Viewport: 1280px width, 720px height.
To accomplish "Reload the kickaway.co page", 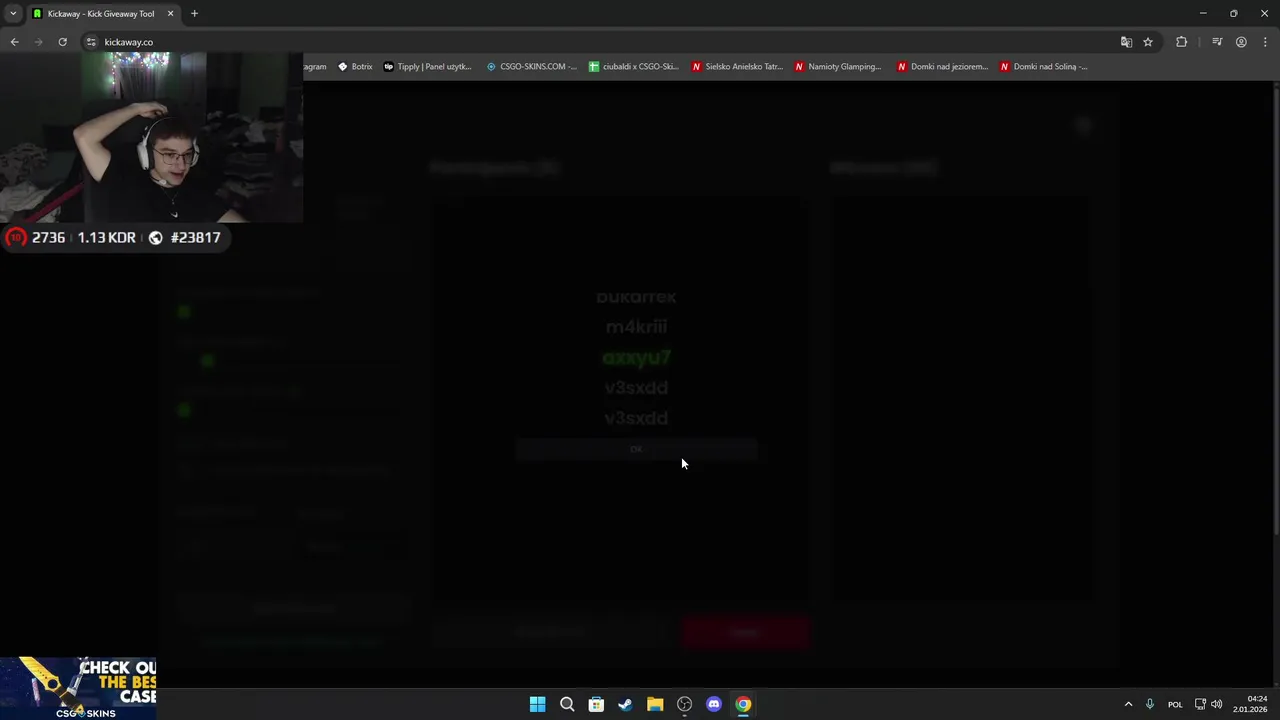I will [62, 42].
